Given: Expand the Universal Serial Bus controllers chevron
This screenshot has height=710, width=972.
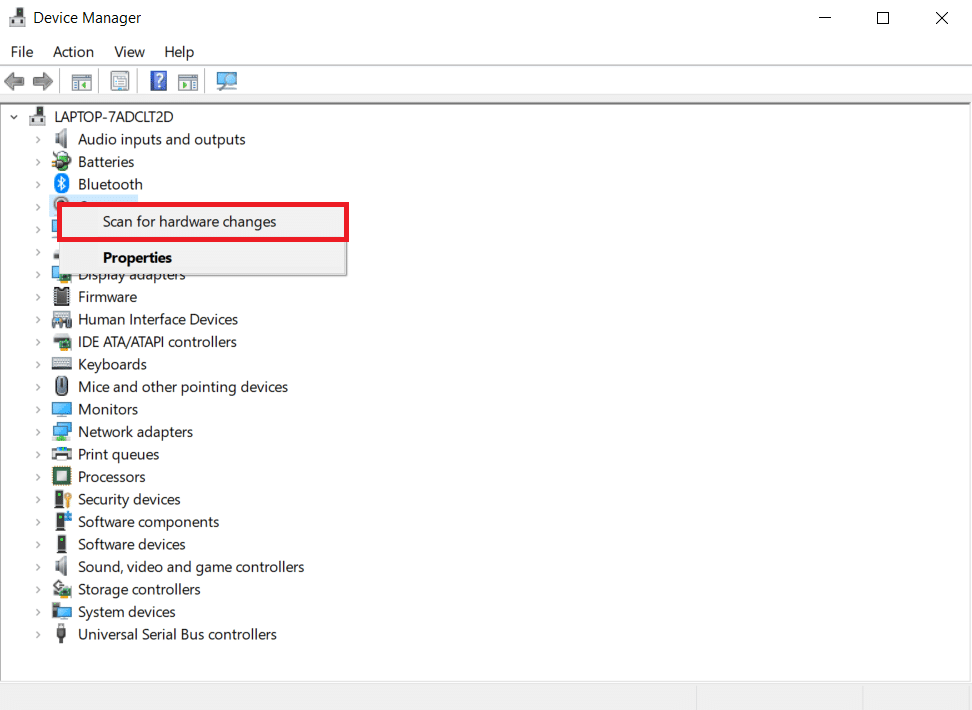Looking at the screenshot, I should click(x=38, y=634).
